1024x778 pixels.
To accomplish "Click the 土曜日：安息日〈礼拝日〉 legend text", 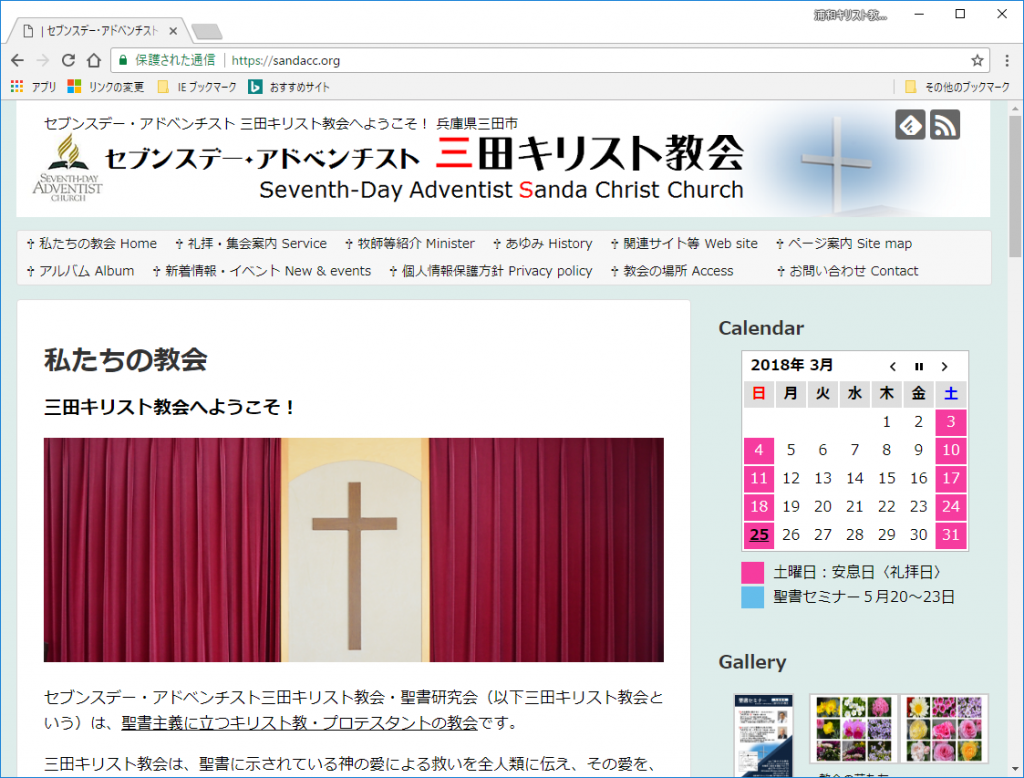I will (858, 573).
